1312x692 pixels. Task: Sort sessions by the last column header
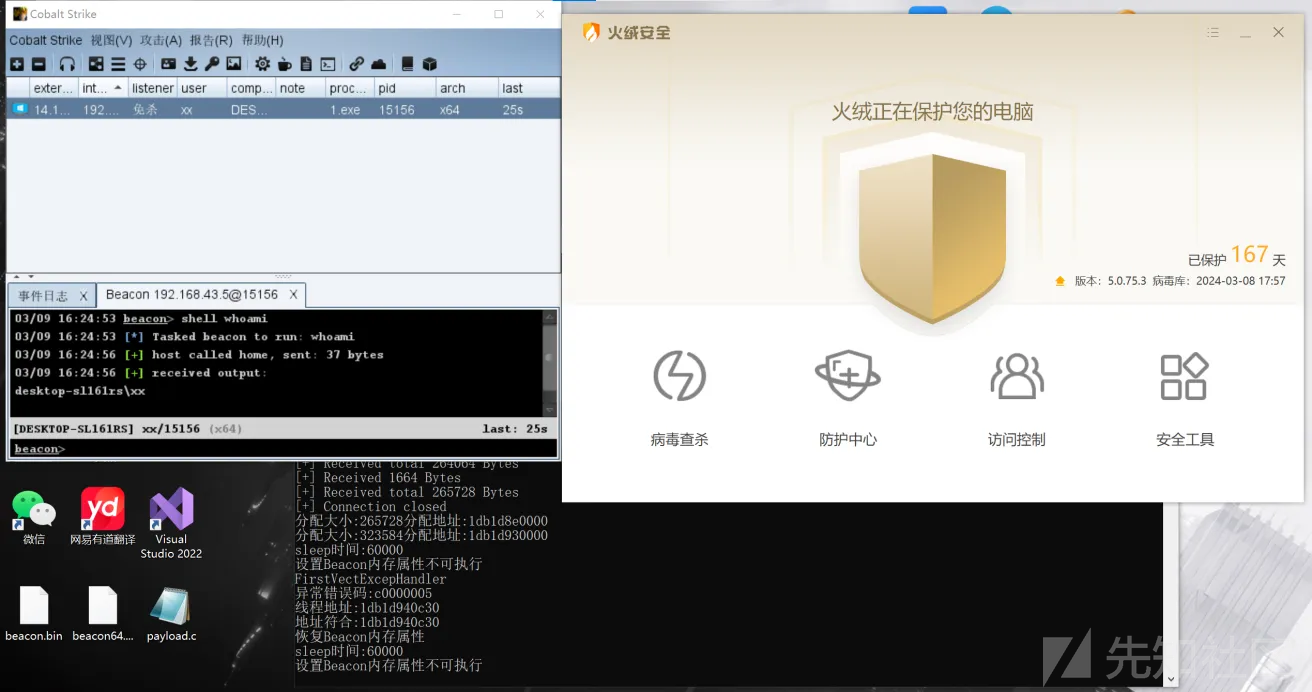[x=529, y=88]
